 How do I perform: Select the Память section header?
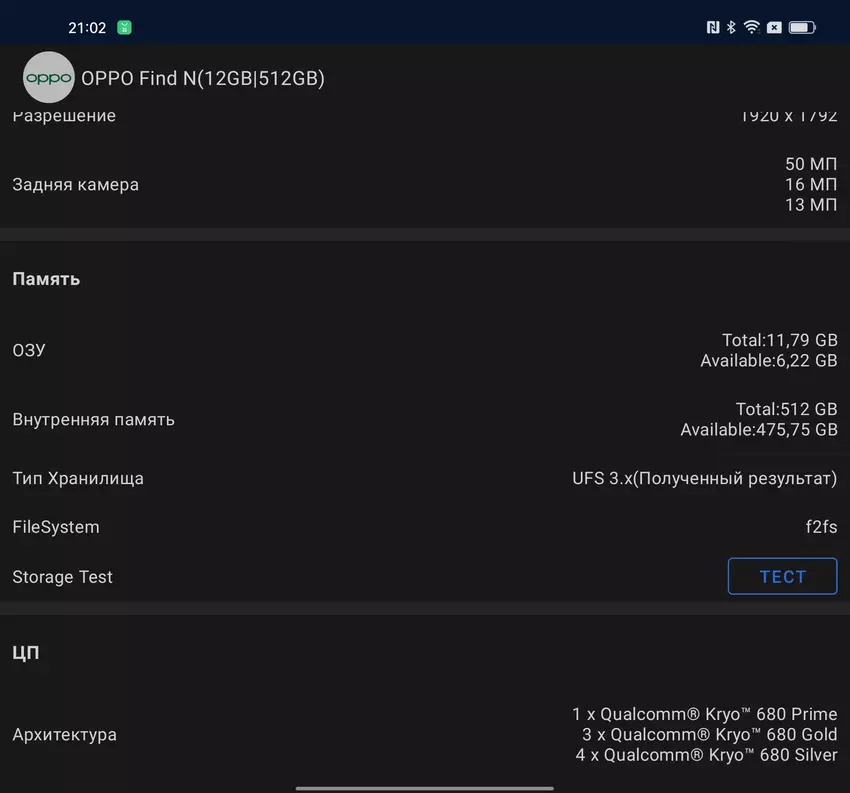[46, 279]
